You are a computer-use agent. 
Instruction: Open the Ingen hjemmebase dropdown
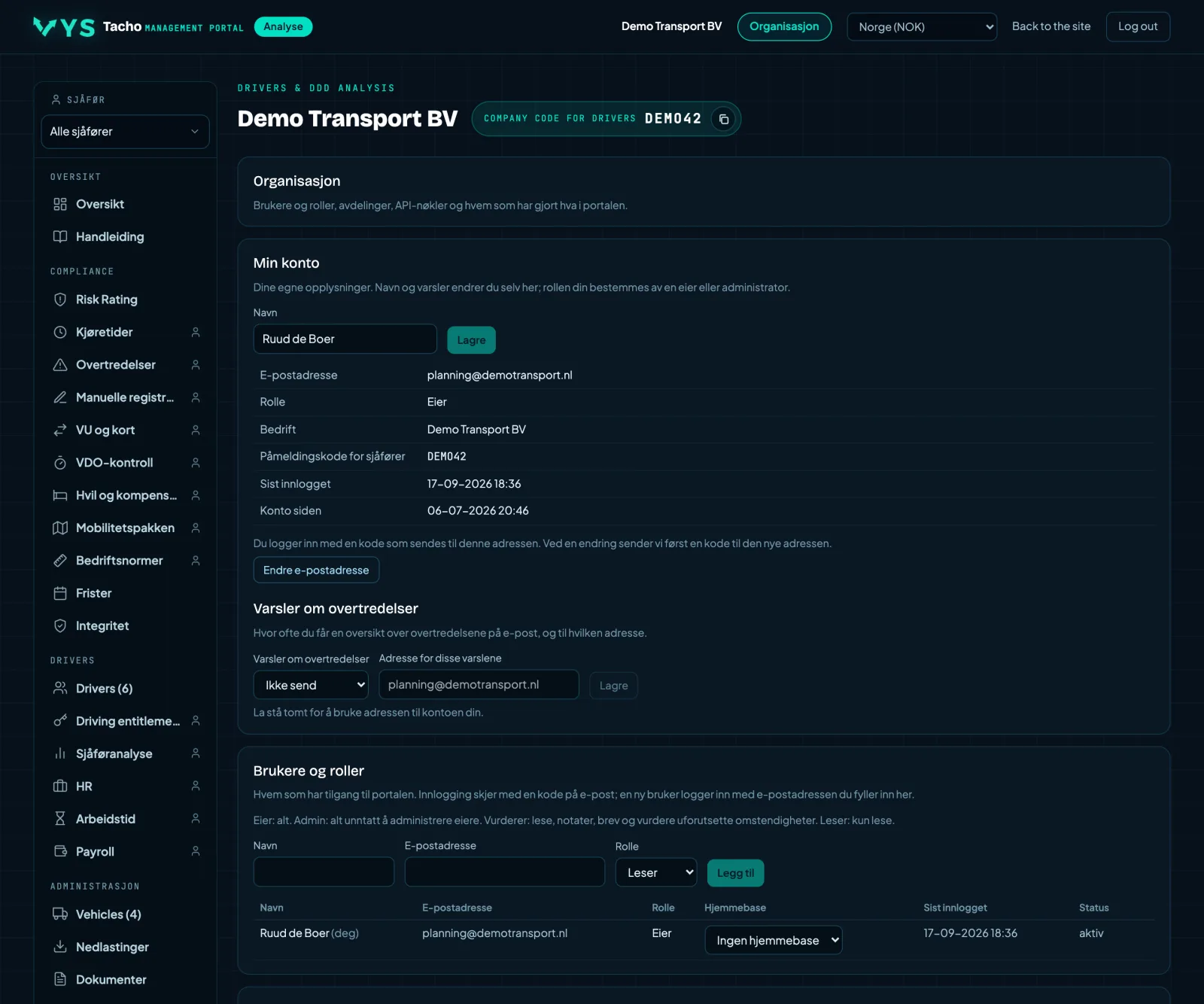[x=774, y=940]
